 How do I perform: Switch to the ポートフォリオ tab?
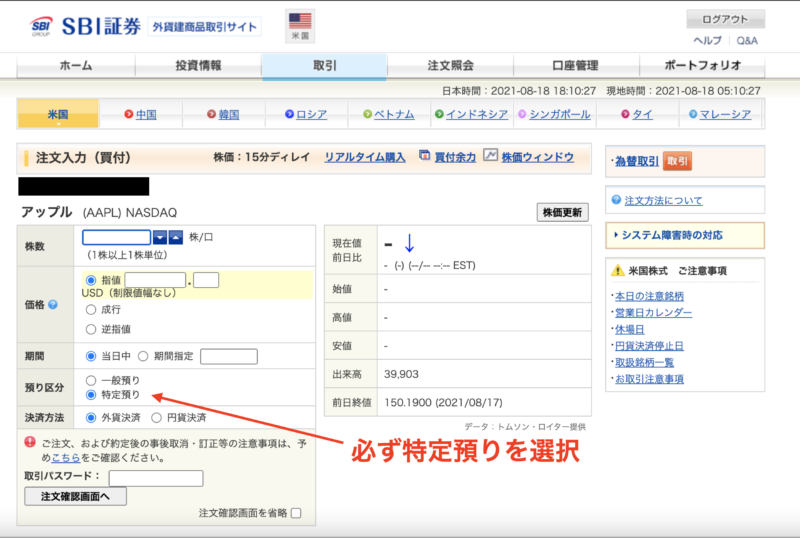[702, 66]
